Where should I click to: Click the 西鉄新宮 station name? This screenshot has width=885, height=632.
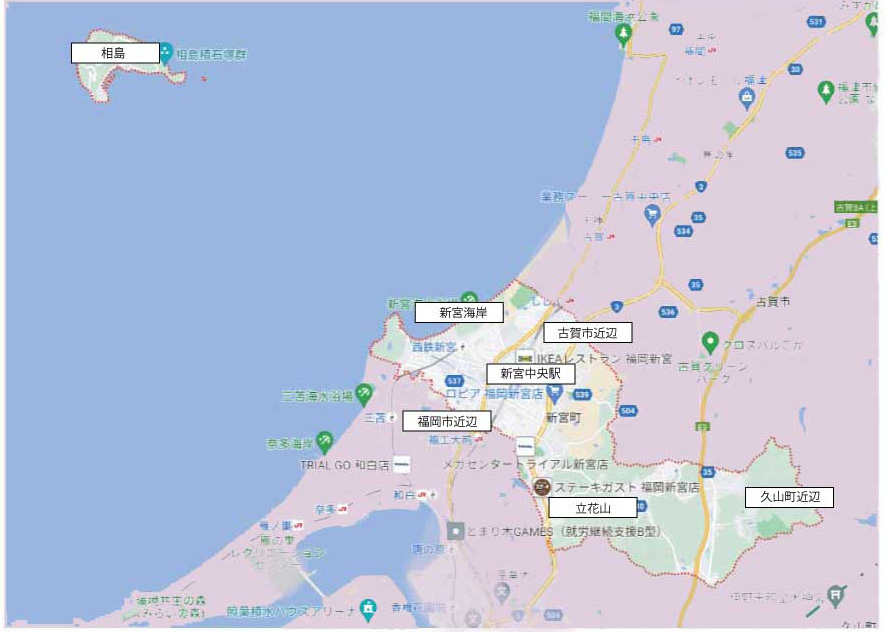(x=433, y=347)
